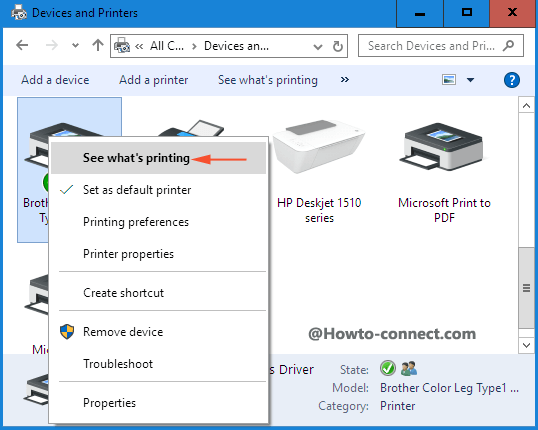Click the Forward navigation arrow
The width and height of the screenshot is (538, 430).
coord(52,45)
